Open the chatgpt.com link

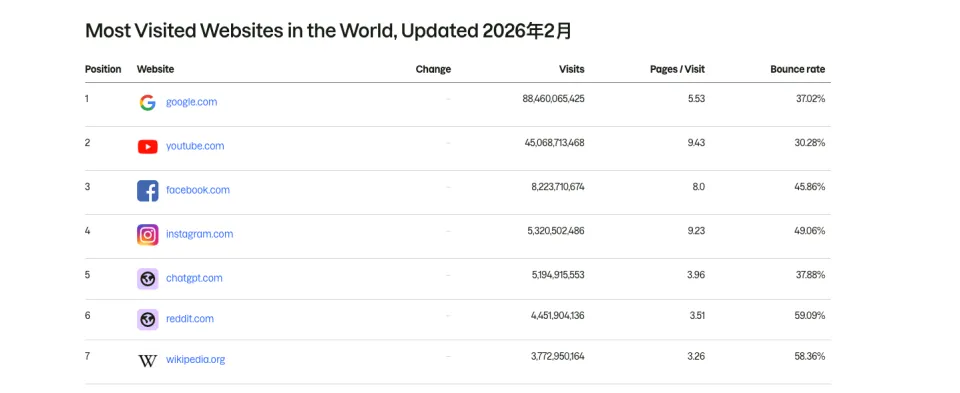(194, 278)
